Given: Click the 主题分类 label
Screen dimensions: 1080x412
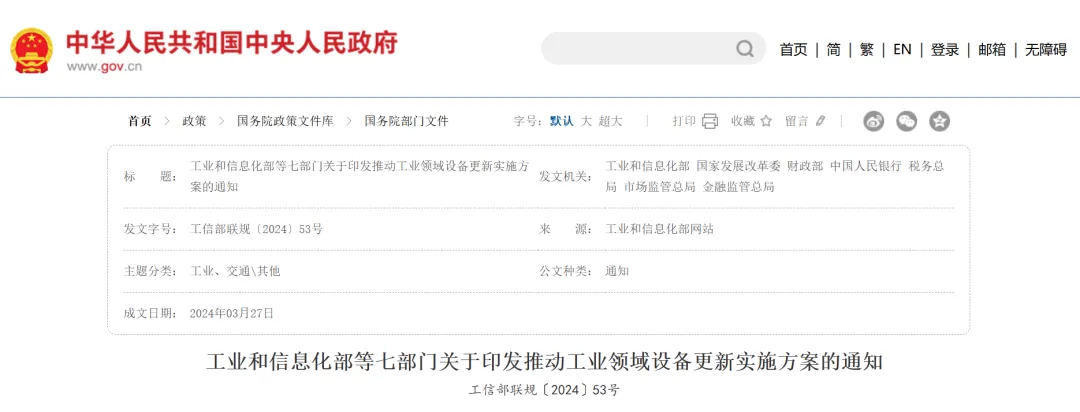Looking at the screenshot, I should point(150,271).
